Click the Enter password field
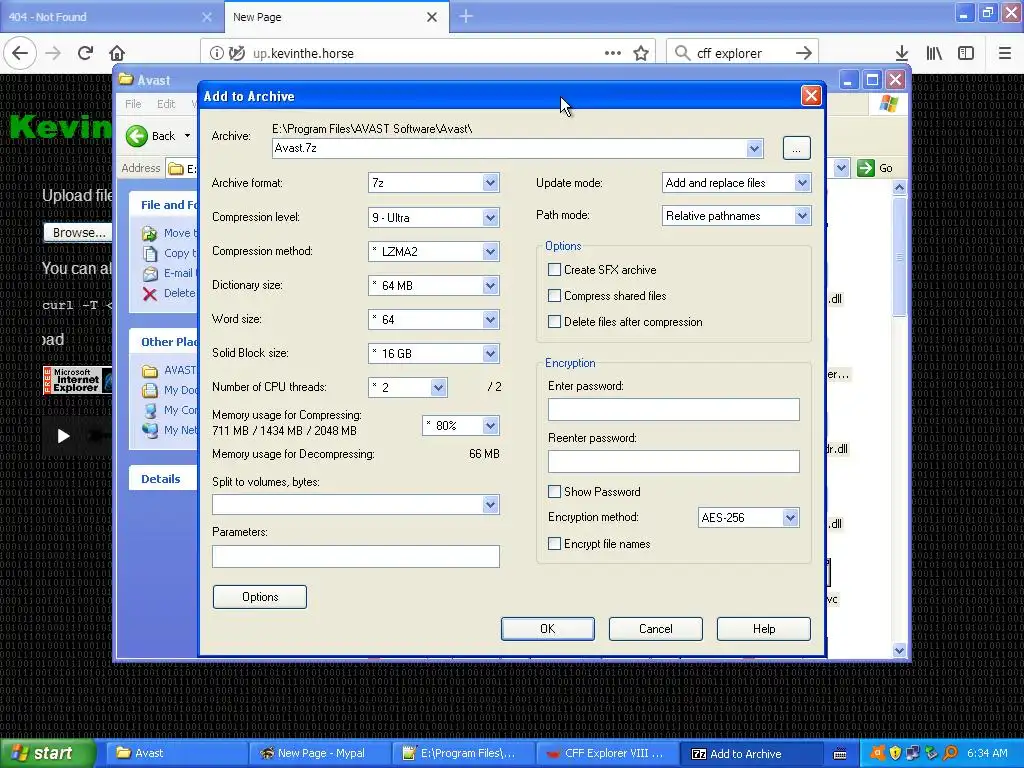This screenshot has height=768, width=1024. (x=673, y=409)
